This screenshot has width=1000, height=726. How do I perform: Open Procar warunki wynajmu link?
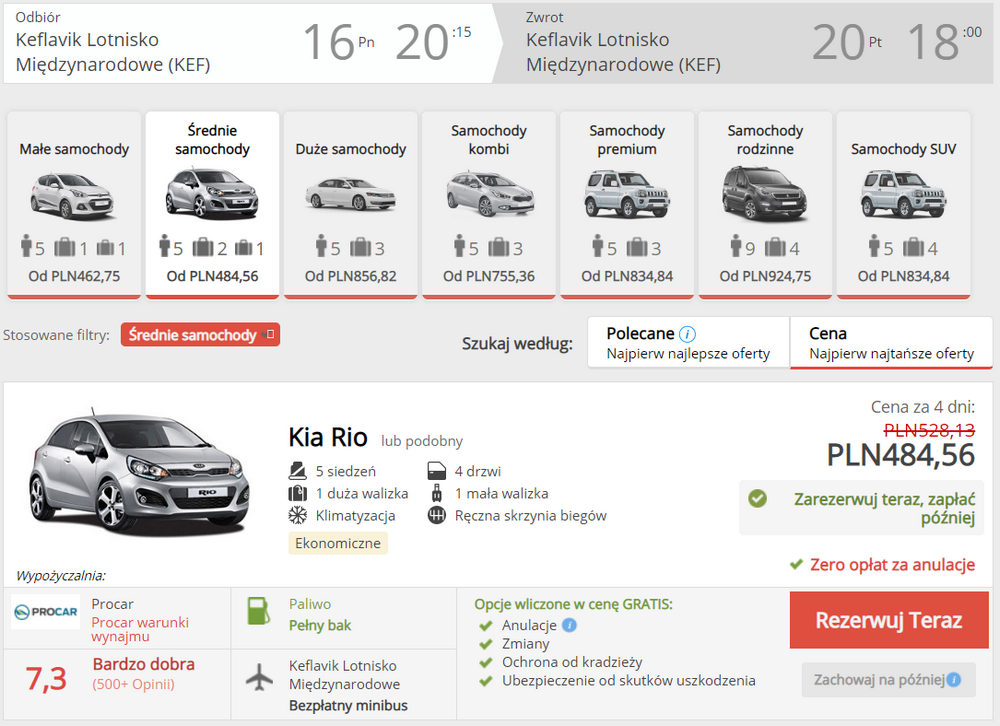[140, 629]
